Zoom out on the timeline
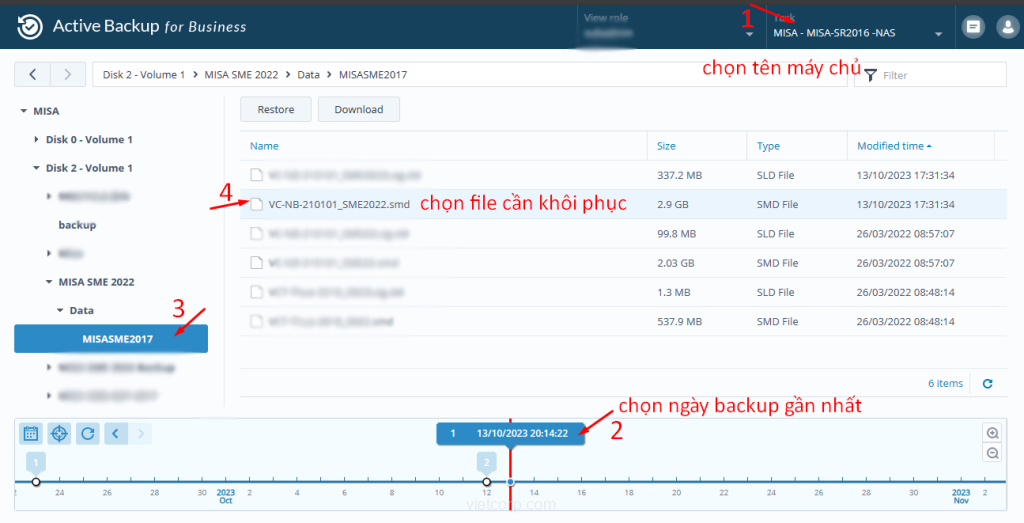The width and height of the screenshot is (1024, 523). click(992, 453)
